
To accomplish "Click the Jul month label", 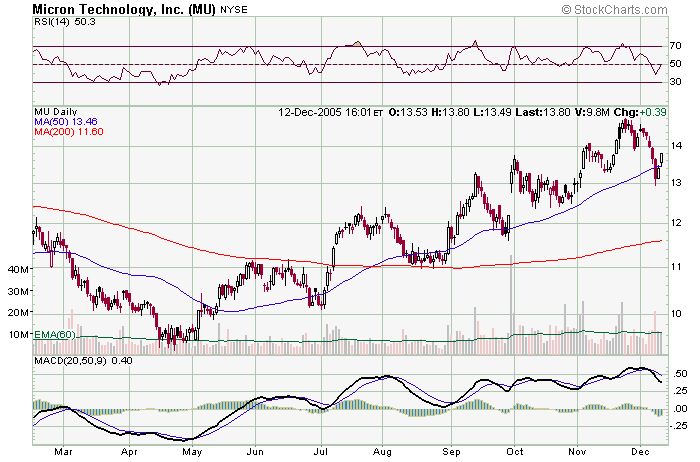I will (x=321, y=452).
